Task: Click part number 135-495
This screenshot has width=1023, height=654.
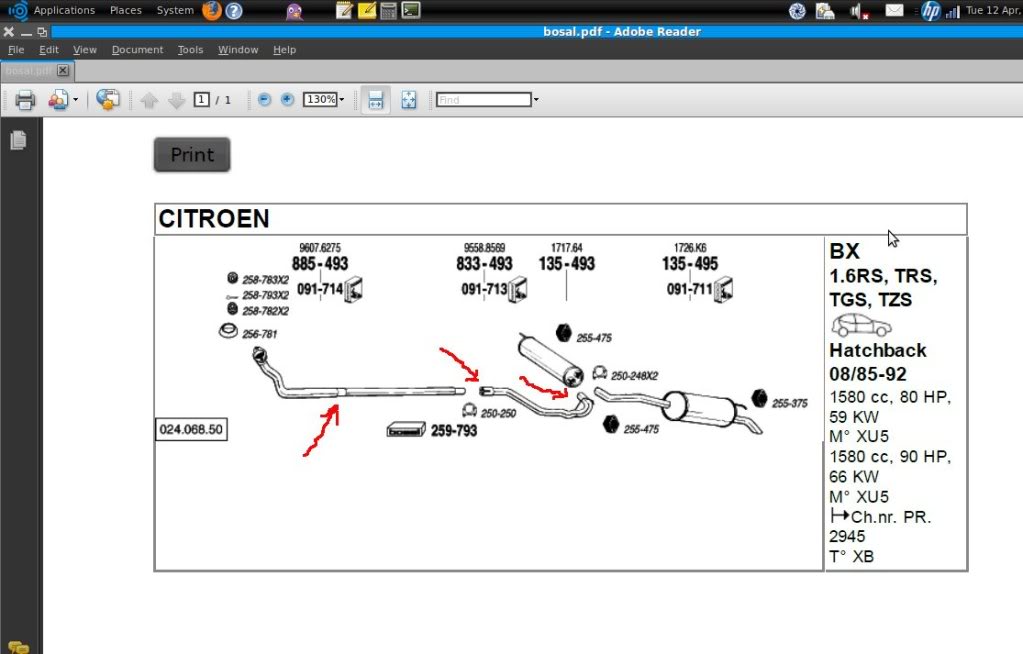Action: [x=690, y=264]
